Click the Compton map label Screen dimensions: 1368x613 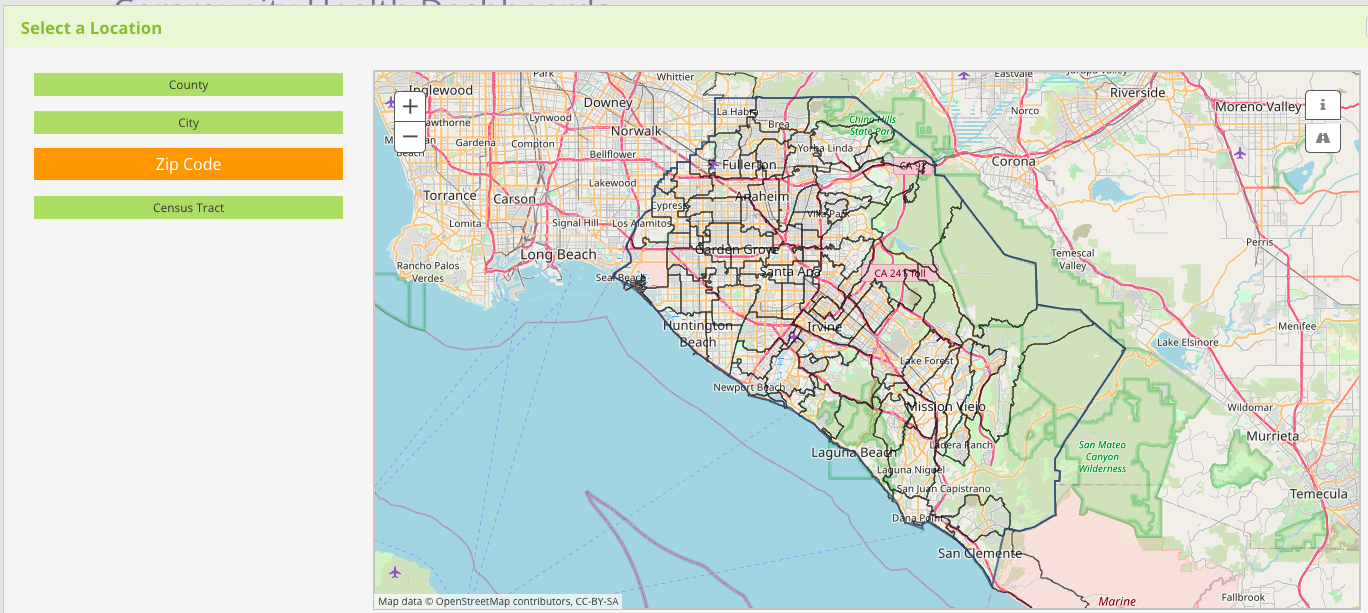(x=532, y=144)
